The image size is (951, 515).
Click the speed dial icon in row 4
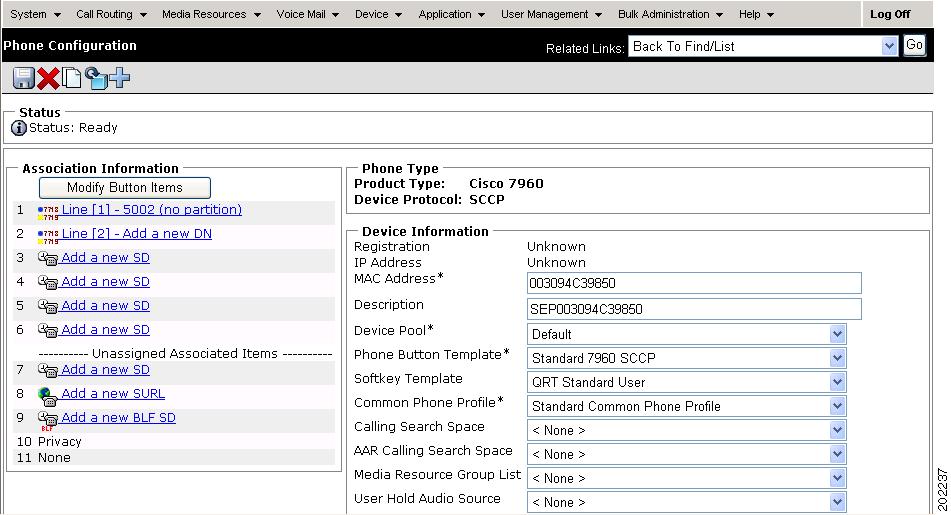[48, 283]
